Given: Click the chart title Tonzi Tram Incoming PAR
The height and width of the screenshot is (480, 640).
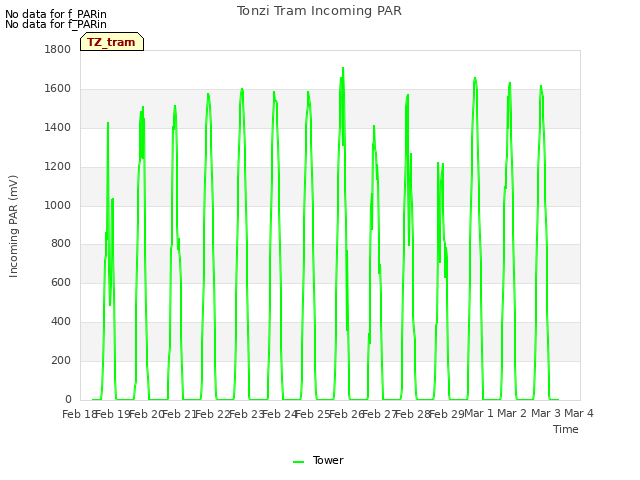Looking at the screenshot, I should [x=319, y=11].
